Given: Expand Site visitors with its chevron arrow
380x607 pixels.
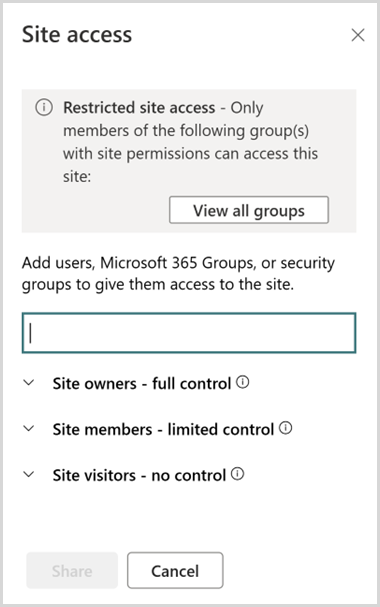Looking at the screenshot, I should pos(29,474).
